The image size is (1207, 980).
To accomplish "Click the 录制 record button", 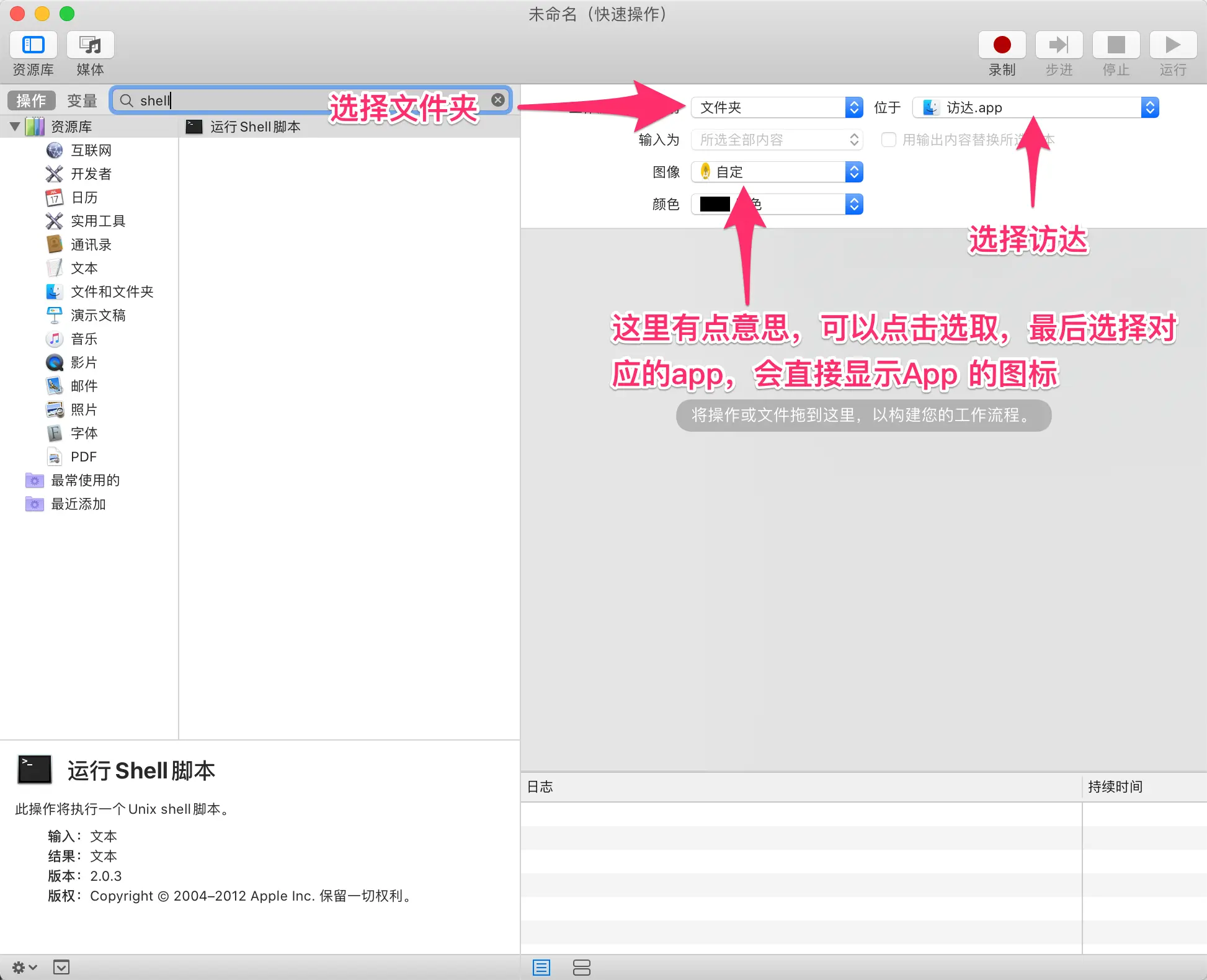I will pyautogui.click(x=1001, y=44).
